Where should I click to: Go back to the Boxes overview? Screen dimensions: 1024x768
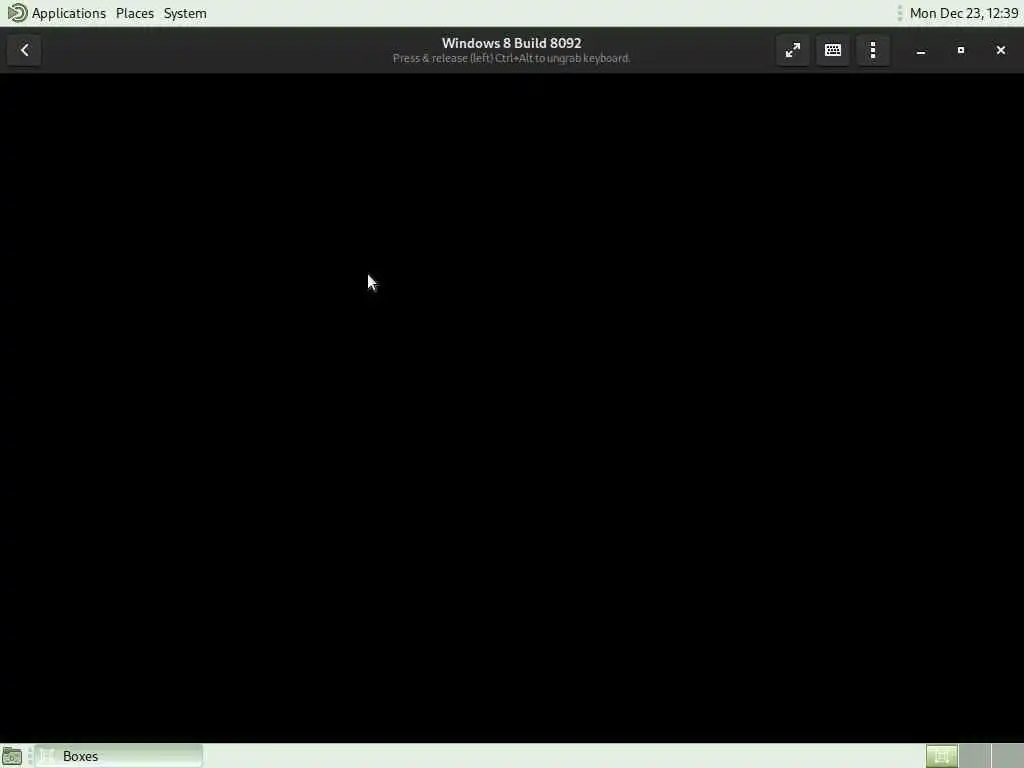point(24,50)
